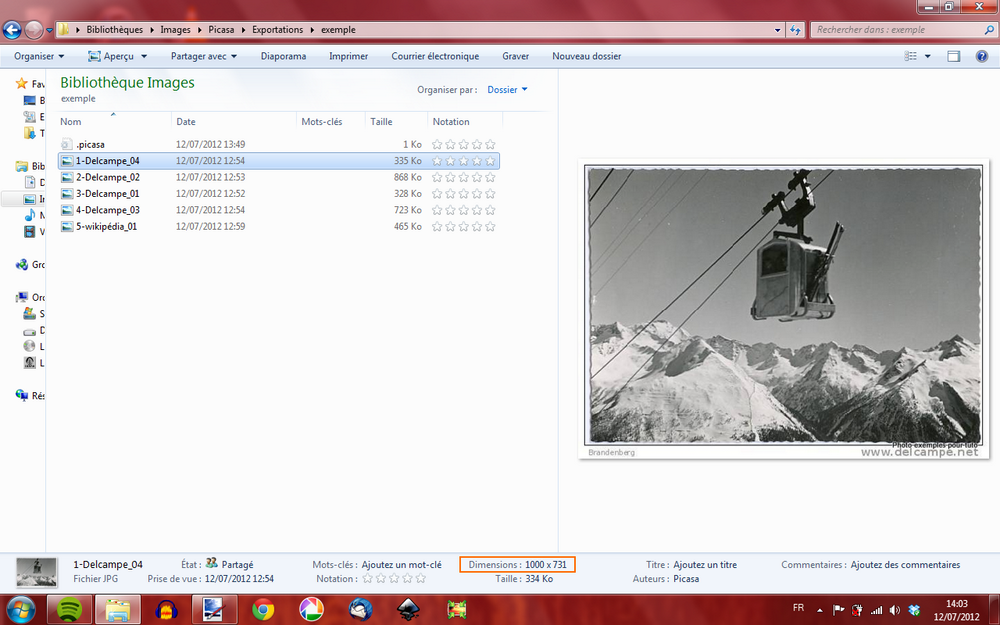Select the Music note library icon in the sidebar
This screenshot has width=1000, height=625.
[x=29, y=216]
